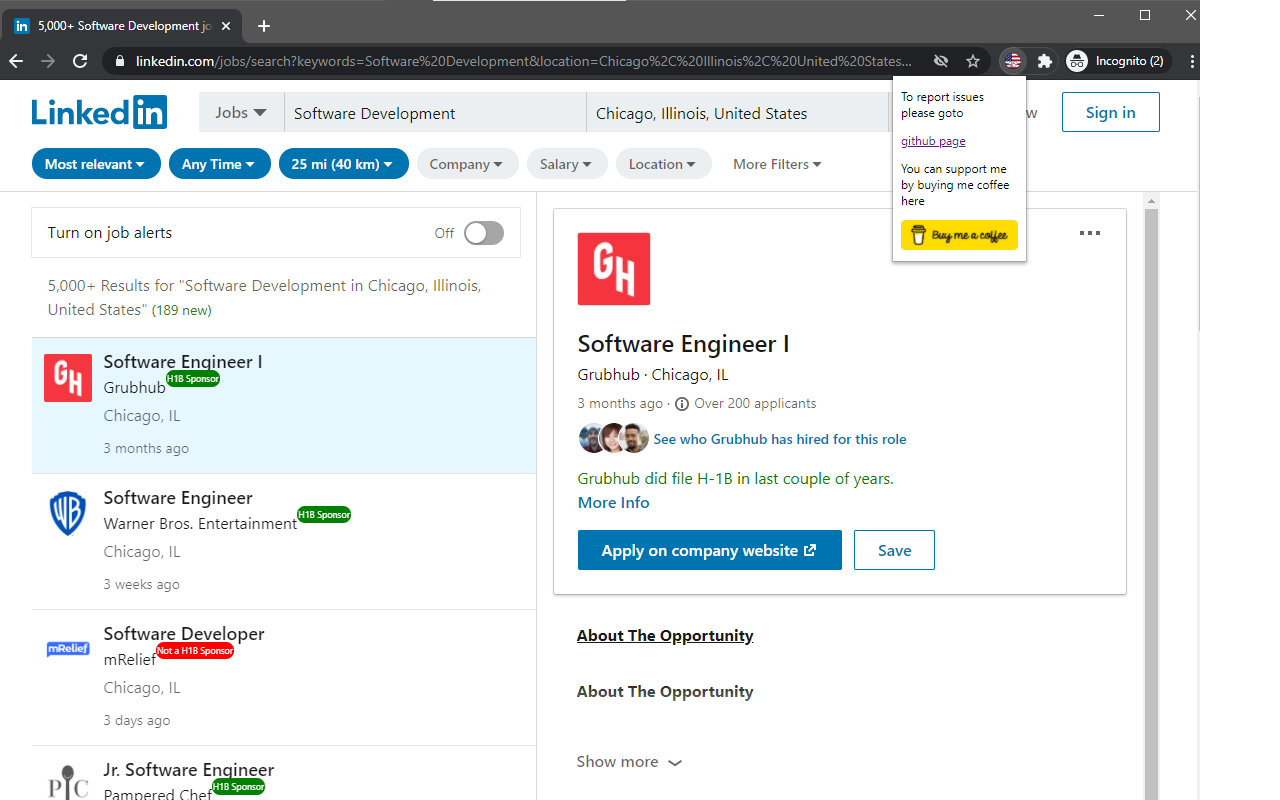Reload the page
The image size is (1280, 800).
point(80,61)
